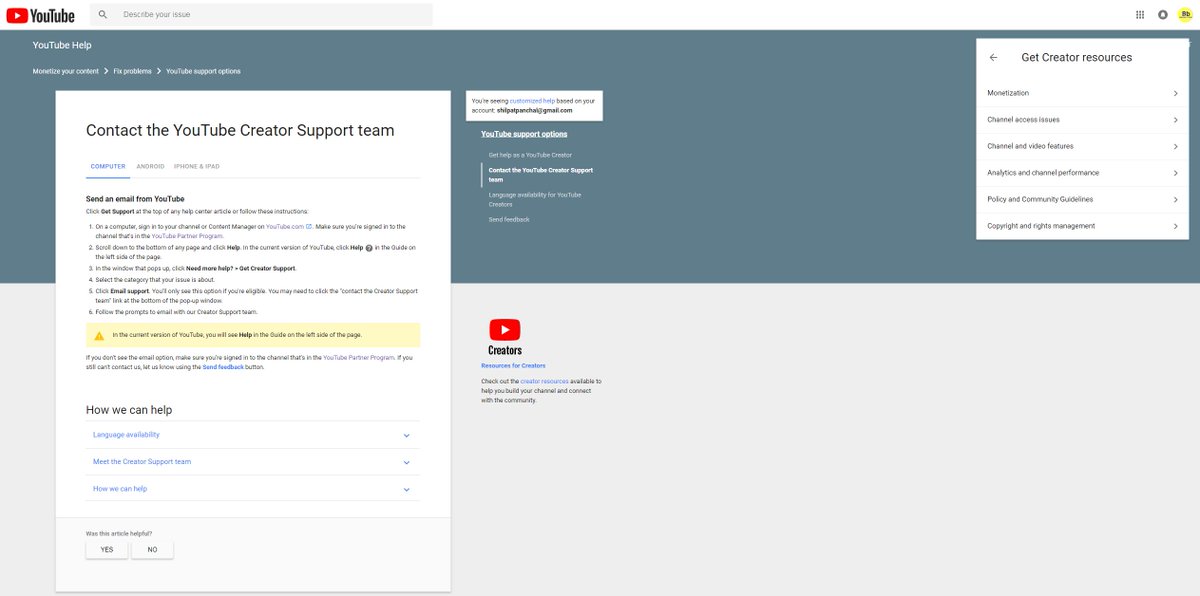Open Monetize your content breadcrumb
Image resolution: width=1200 pixels, height=596 pixels.
(66, 71)
